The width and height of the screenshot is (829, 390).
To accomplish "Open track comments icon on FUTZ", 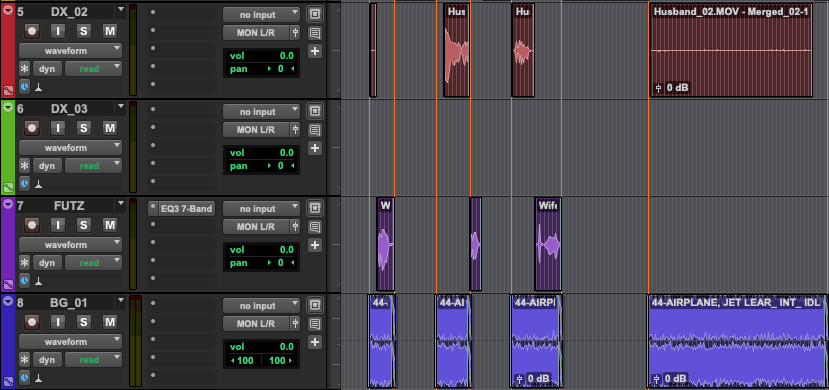I will point(315,227).
